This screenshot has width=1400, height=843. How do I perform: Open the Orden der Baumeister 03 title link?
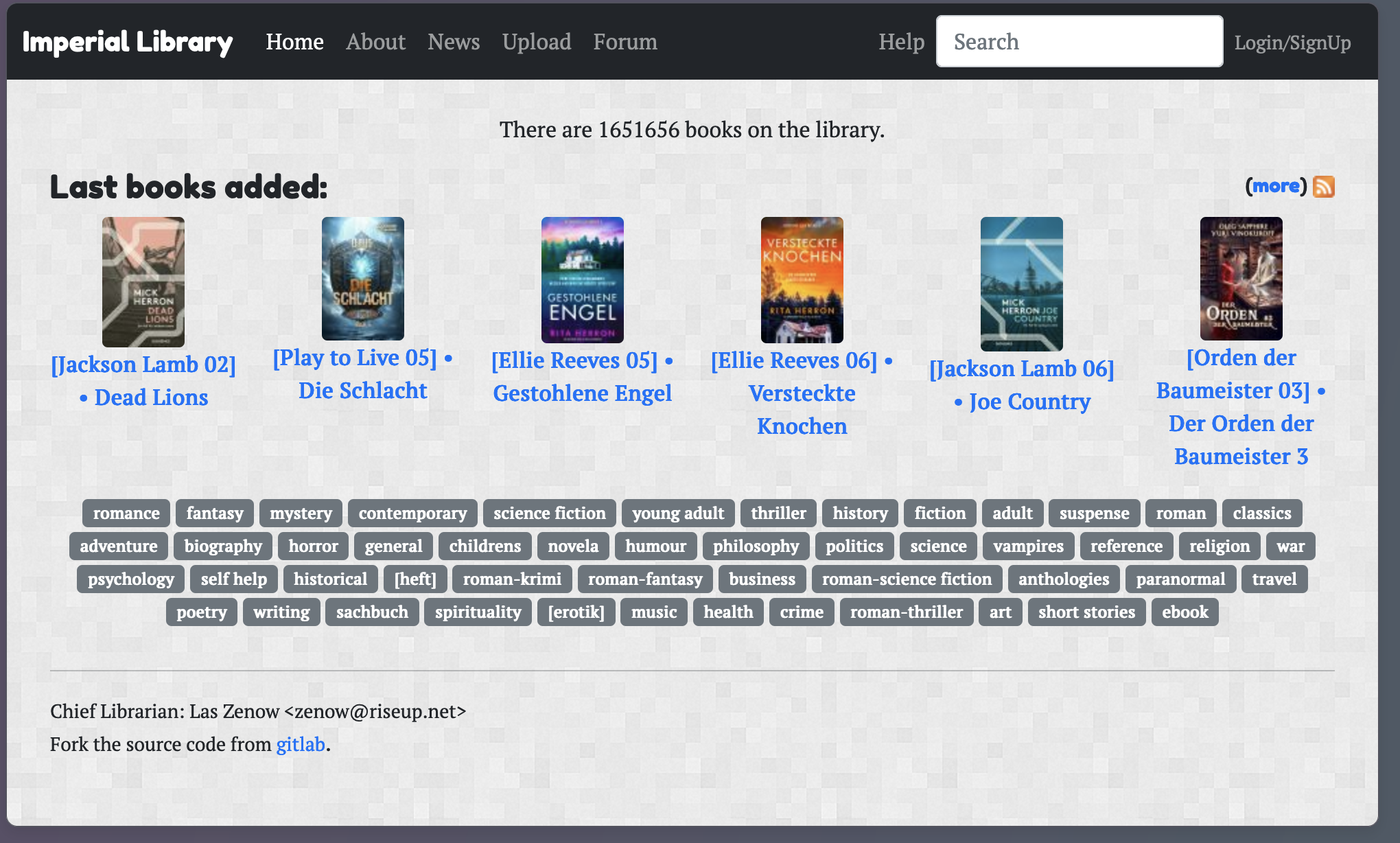tap(1241, 407)
